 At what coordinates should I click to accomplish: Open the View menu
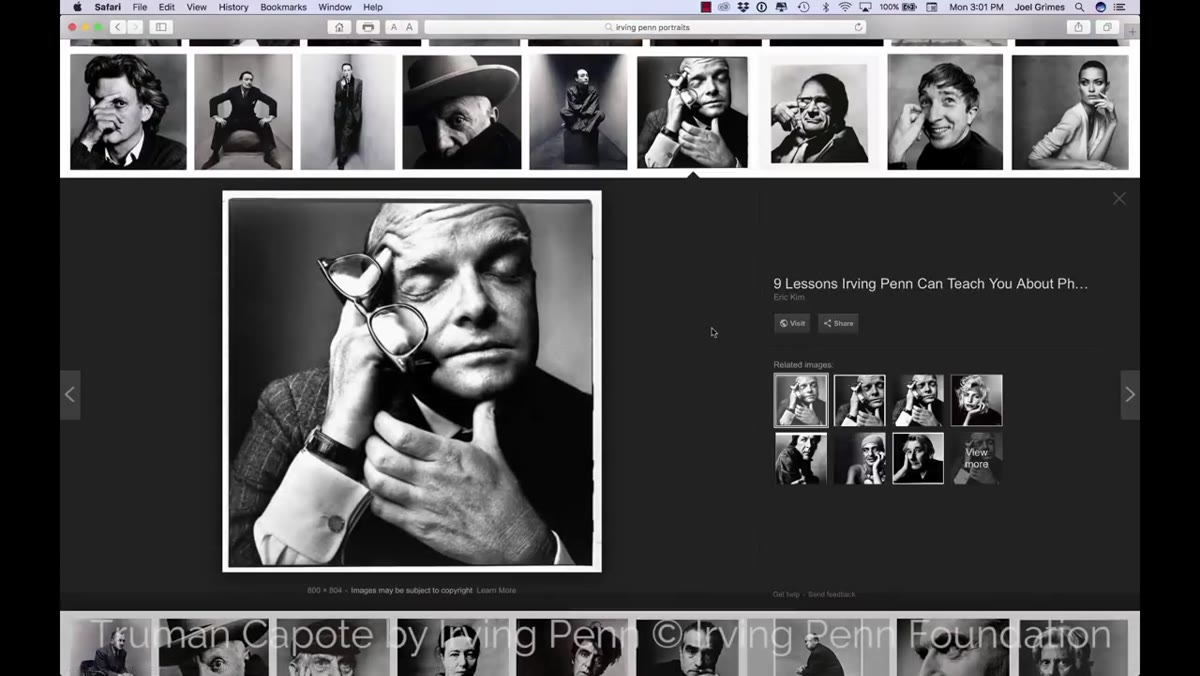(197, 7)
